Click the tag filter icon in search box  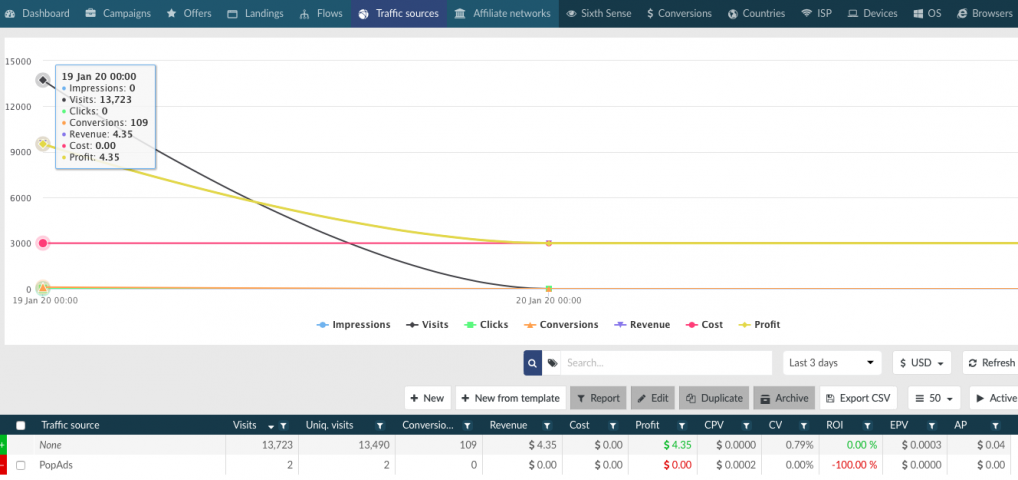(552, 363)
